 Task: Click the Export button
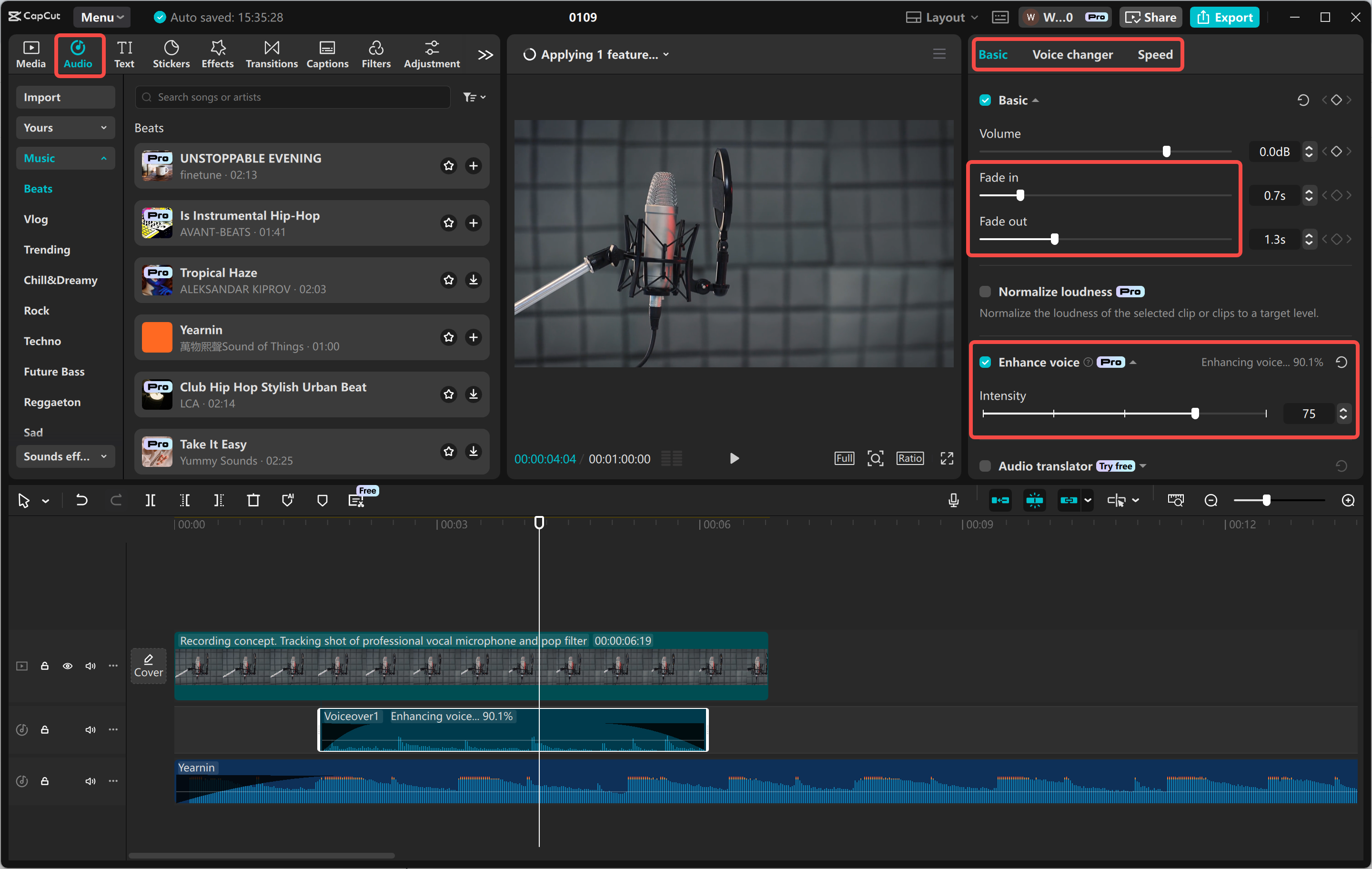tap(1225, 17)
